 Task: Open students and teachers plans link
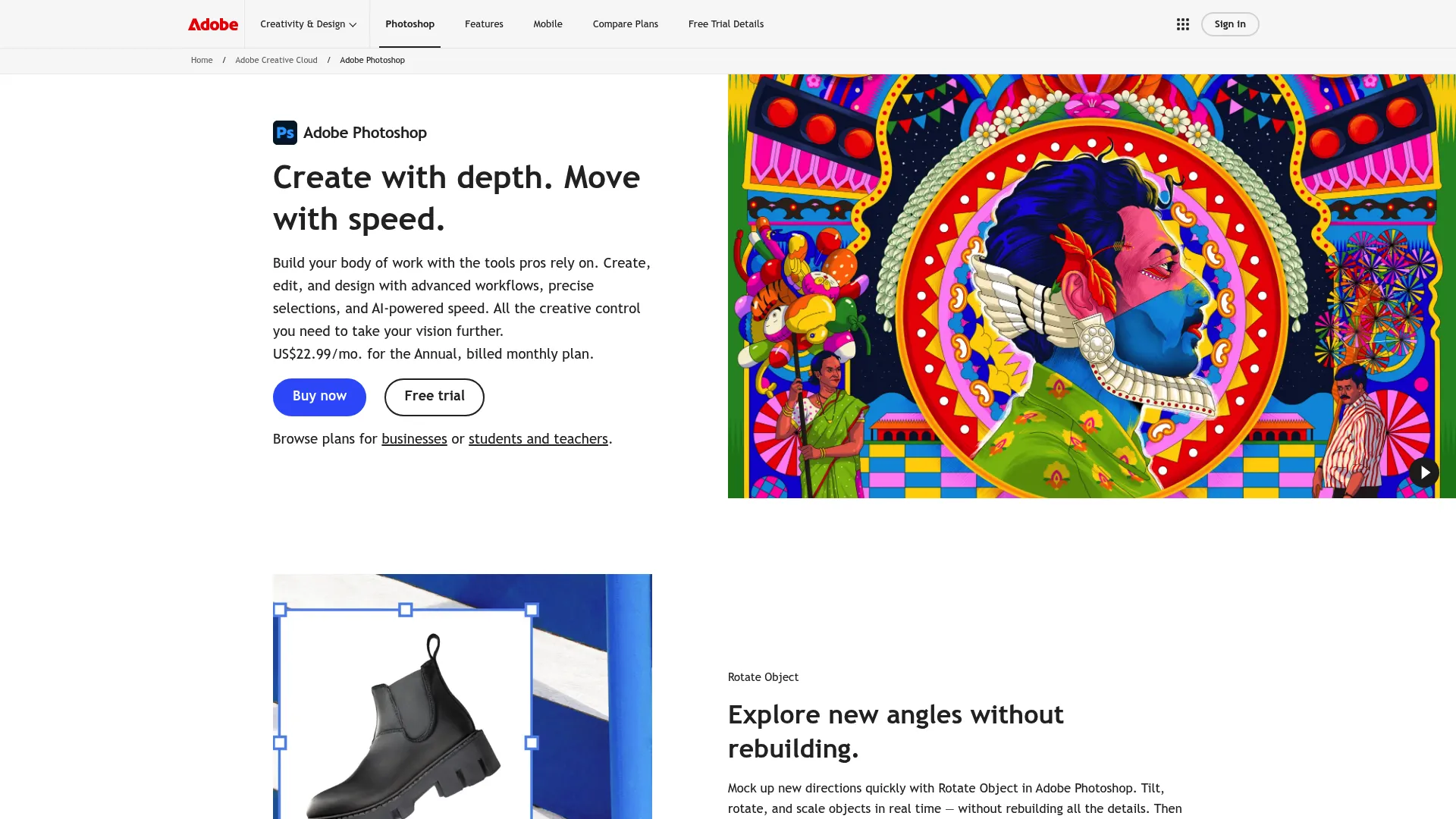pyautogui.click(x=538, y=439)
